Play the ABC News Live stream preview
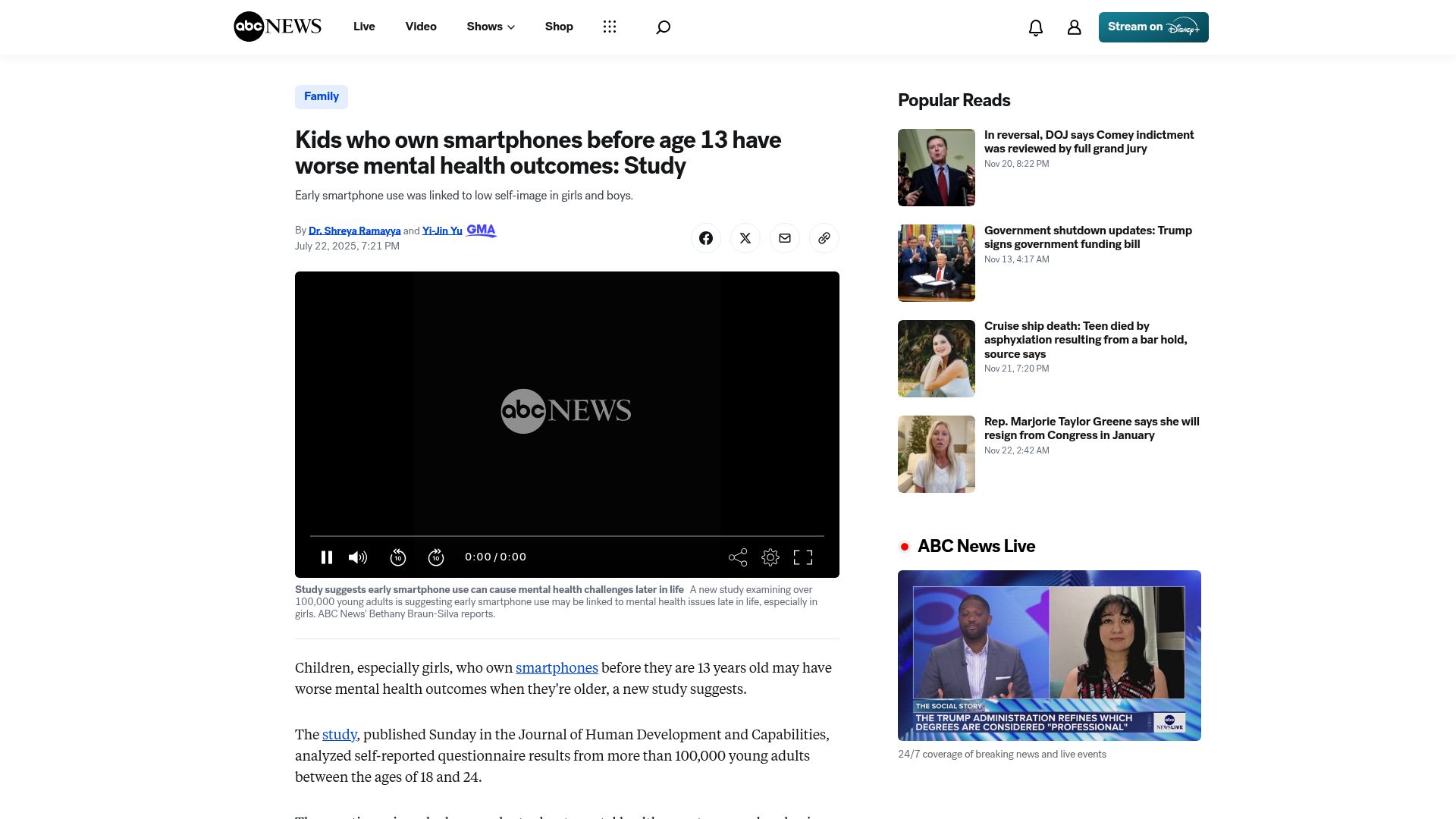 click(x=1050, y=655)
